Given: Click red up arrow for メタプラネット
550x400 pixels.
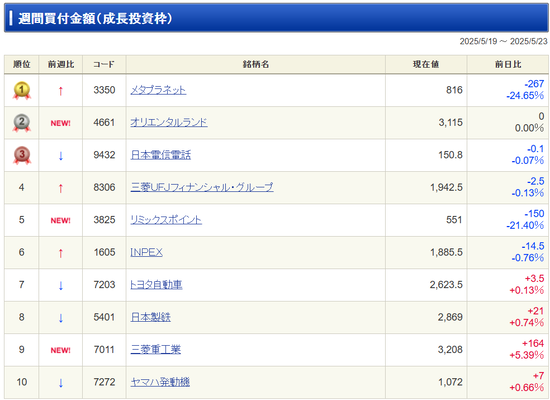Looking at the screenshot, I should point(61,91).
